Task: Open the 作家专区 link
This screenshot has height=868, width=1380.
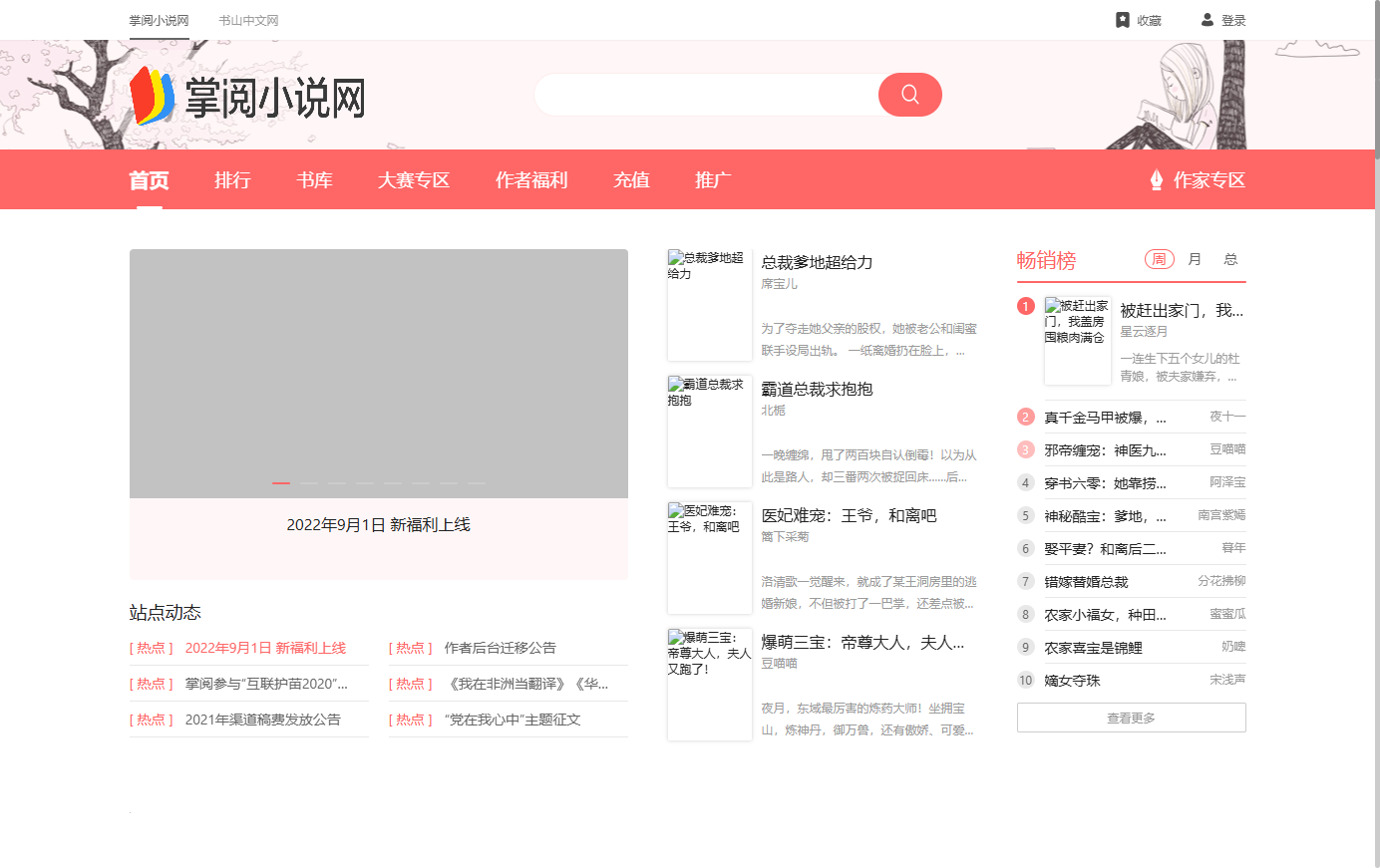Action: pos(1208,180)
